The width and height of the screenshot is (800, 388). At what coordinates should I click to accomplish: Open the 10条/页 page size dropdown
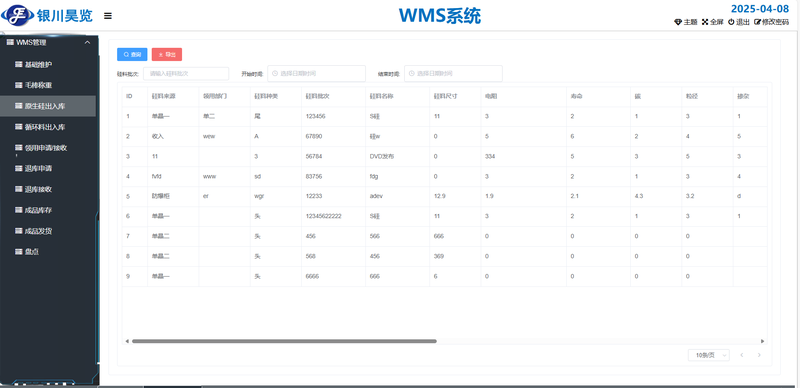tap(709, 355)
